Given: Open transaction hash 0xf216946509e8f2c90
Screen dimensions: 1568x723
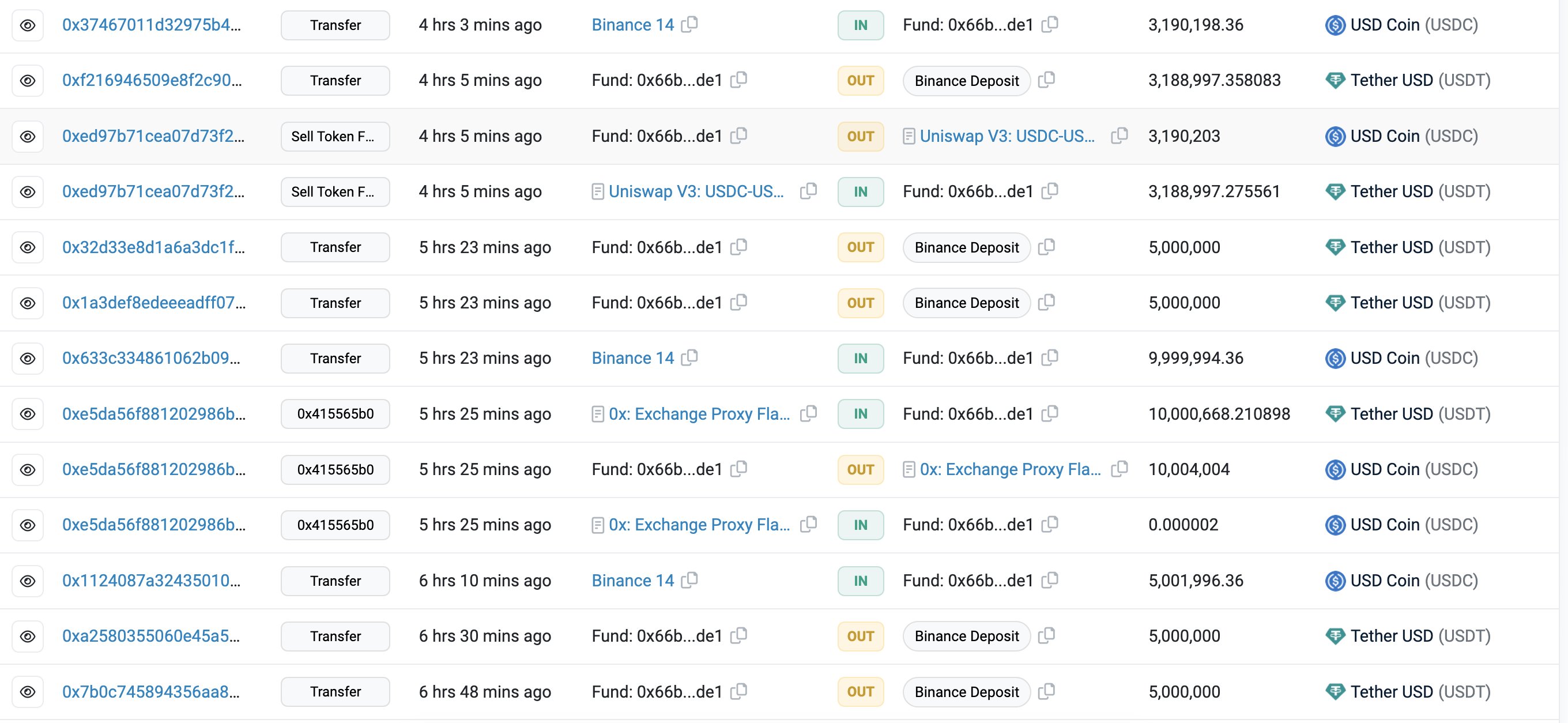Looking at the screenshot, I should tap(152, 80).
